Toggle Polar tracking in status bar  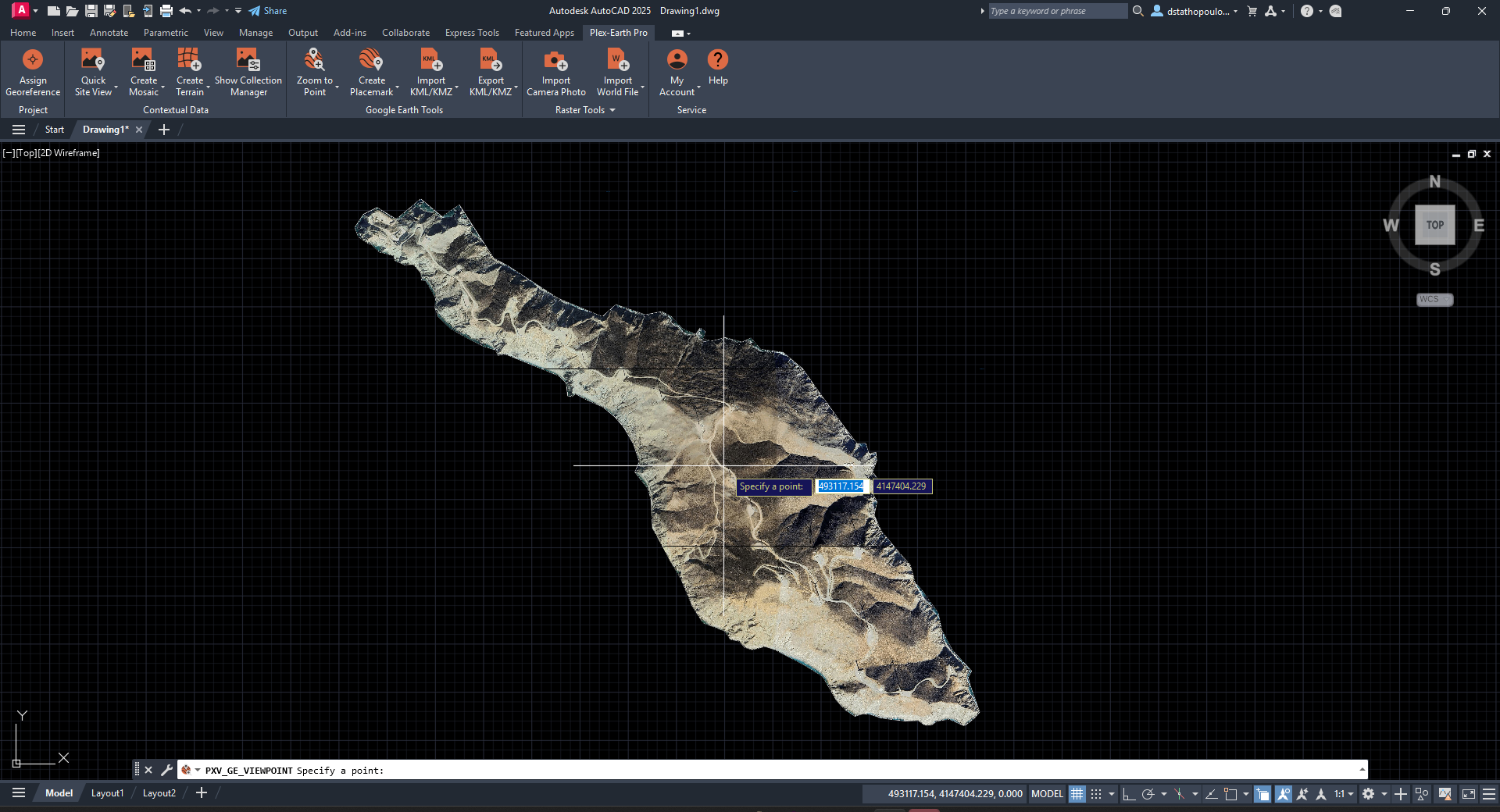coord(1148,794)
